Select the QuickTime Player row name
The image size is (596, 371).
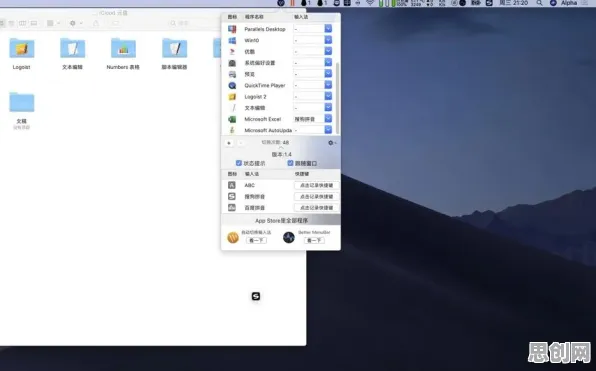(265, 86)
